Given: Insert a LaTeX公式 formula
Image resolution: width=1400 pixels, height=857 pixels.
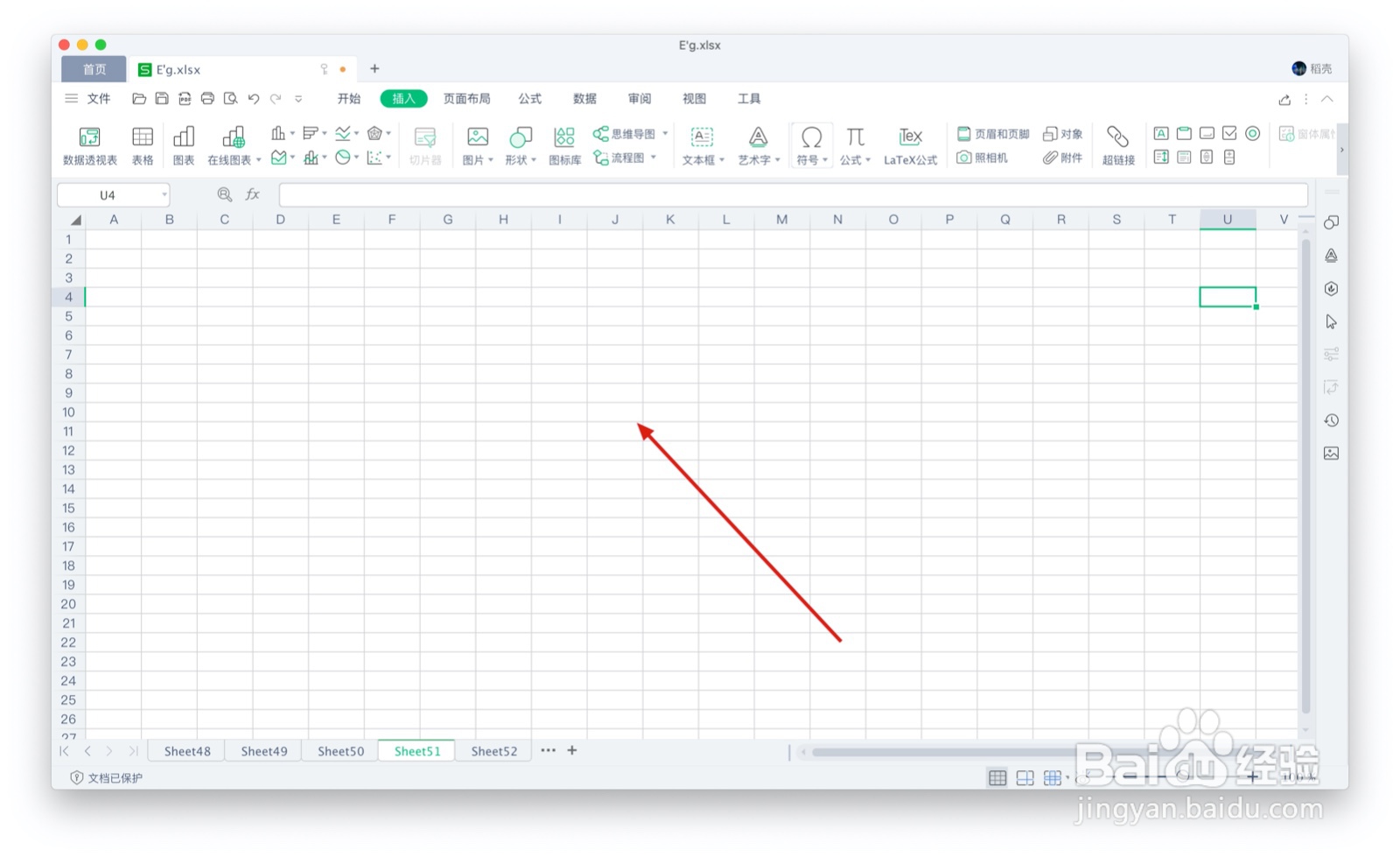Looking at the screenshot, I should click(910, 145).
